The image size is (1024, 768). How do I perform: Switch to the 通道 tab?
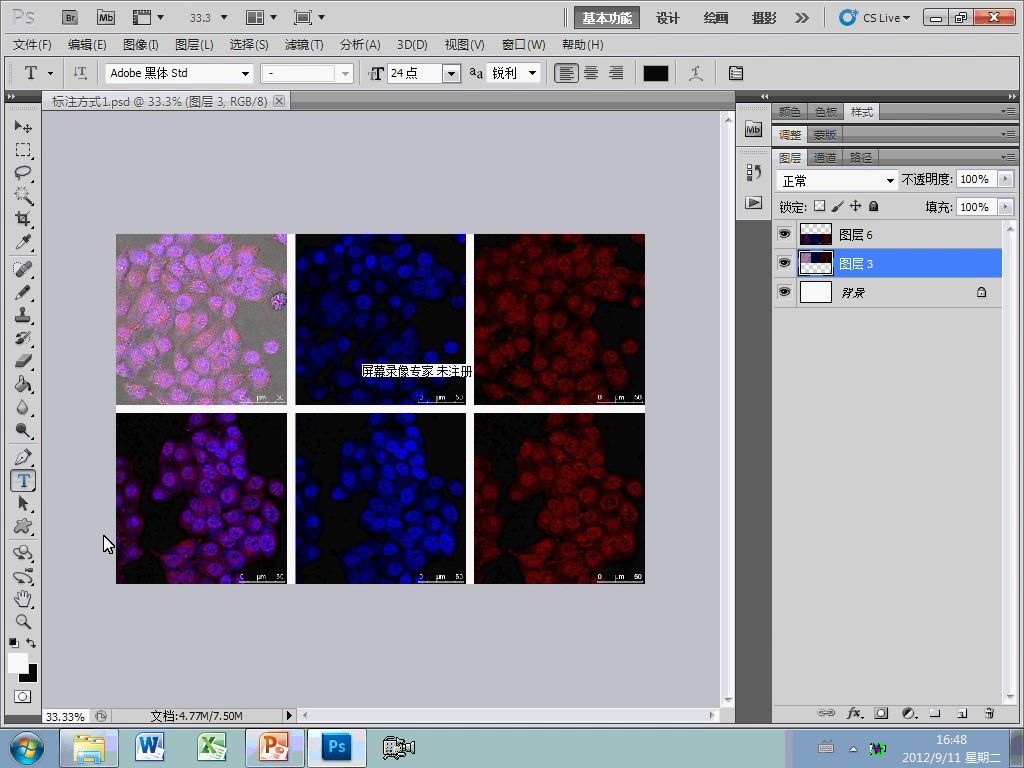(x=824, y=157)
